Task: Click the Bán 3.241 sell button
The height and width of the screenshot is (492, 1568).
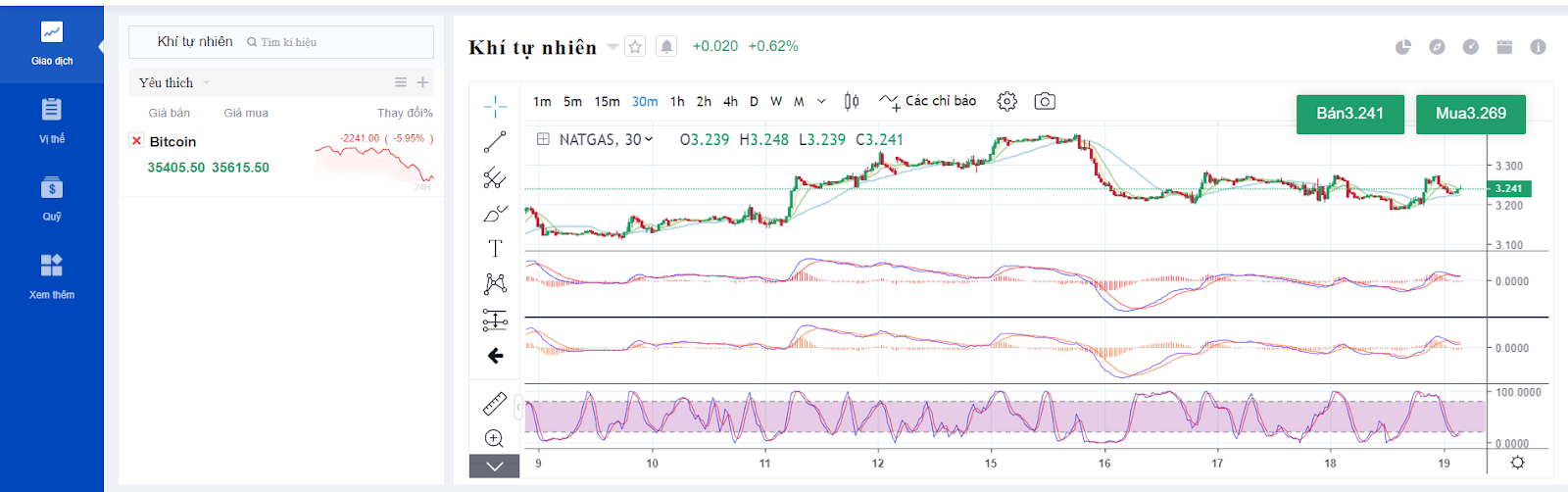Action: (x=1349, y=114)
